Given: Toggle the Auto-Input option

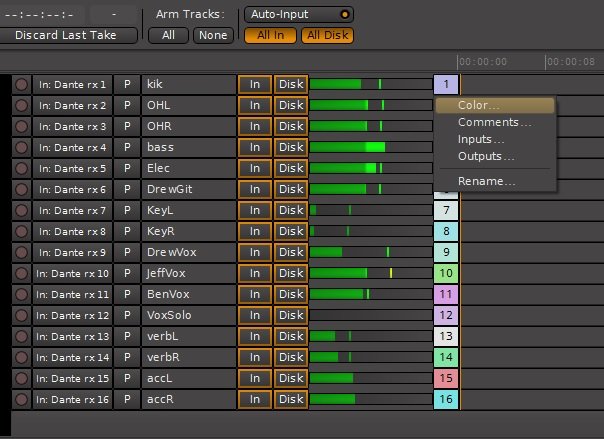Looking at the screenshot, I should coord(299,15).
